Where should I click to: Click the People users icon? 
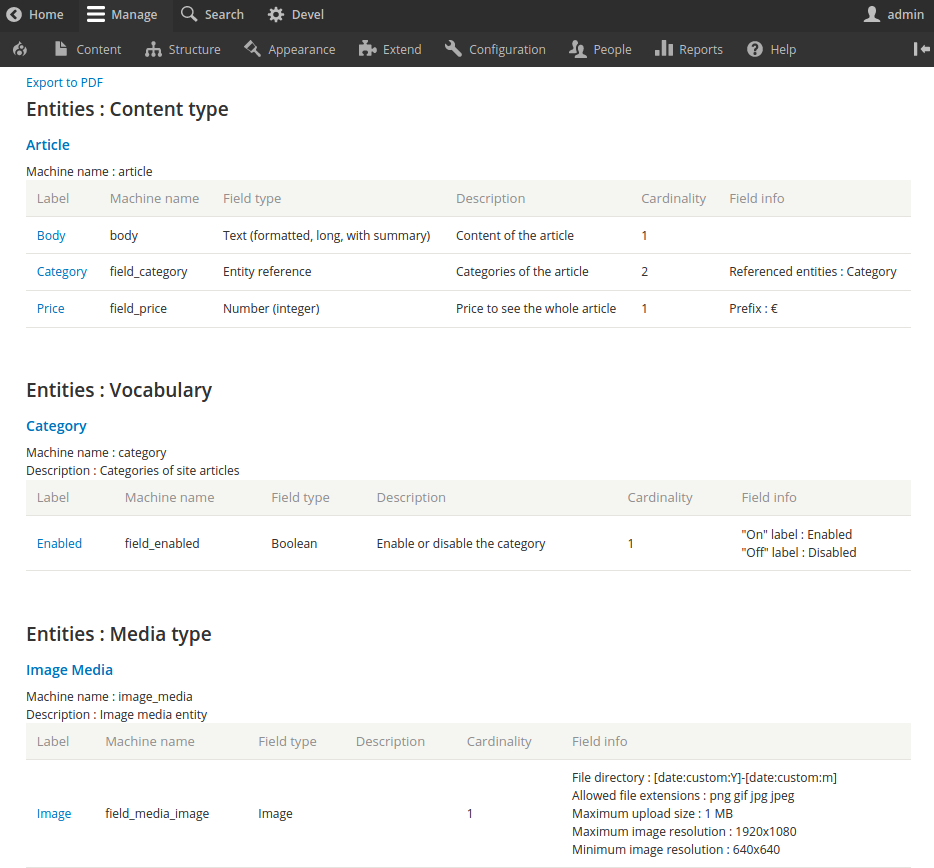[x=577, y=49]
